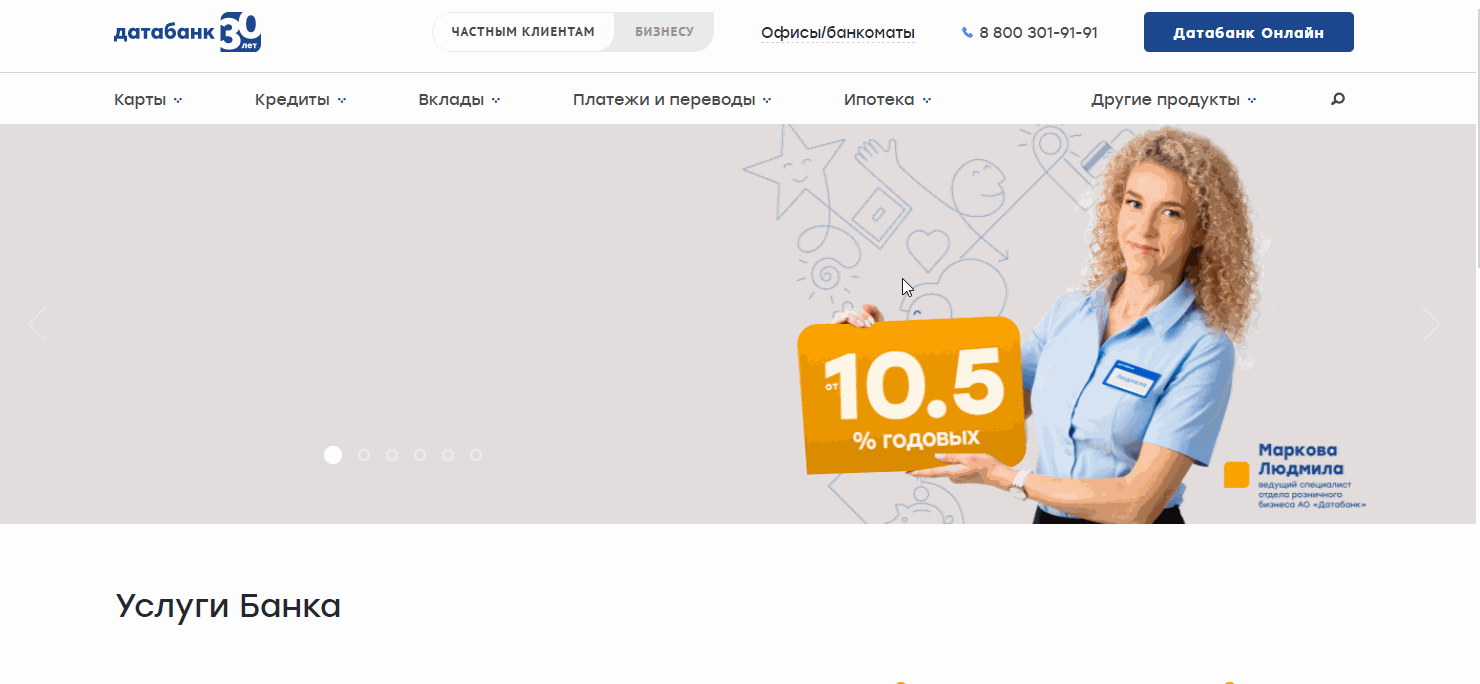Call via the 8 800 301-91-91 link

click(x=1038, y=32)
